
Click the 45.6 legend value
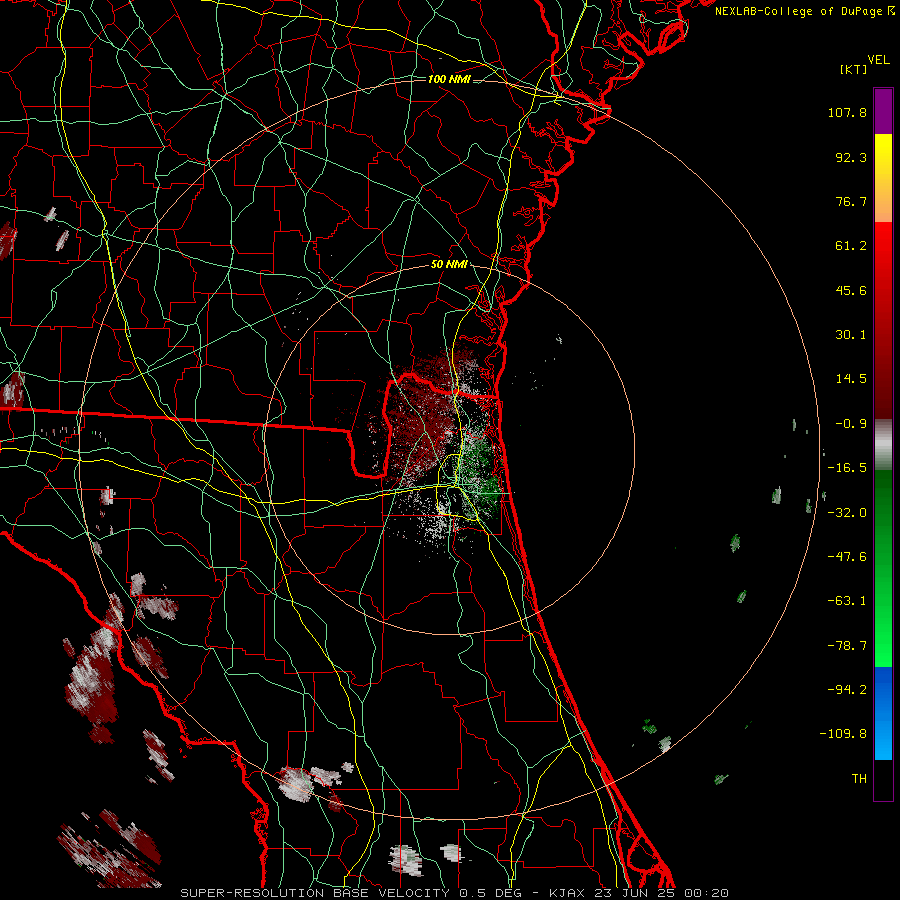coord(851,290)
